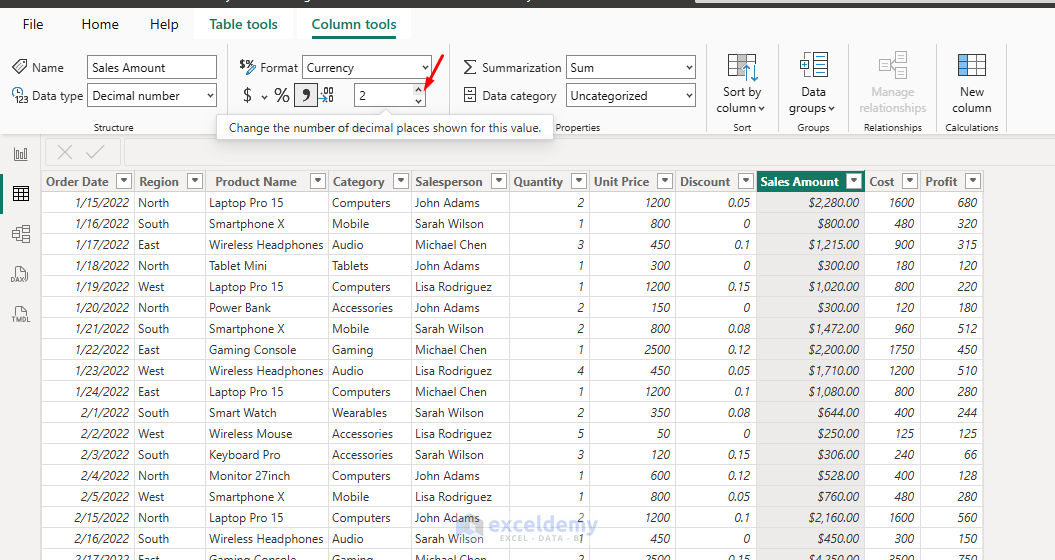Switch to the Help tab

164,24
